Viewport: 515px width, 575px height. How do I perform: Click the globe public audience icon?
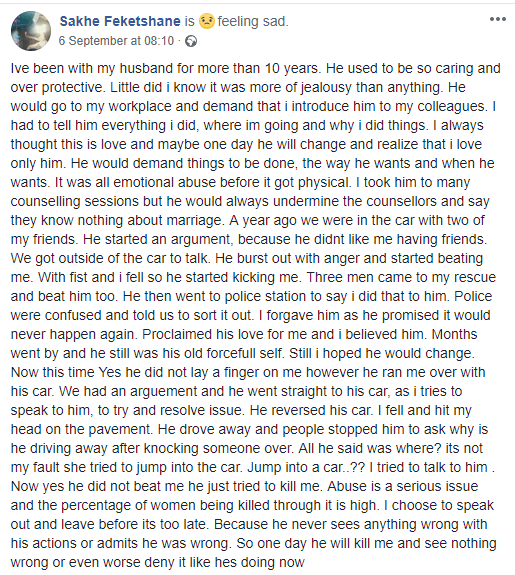point(191,41)
